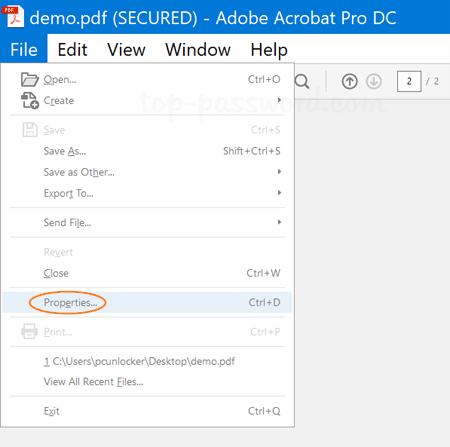
Task: Click the Ctrl+W shortcut text
Action: (x=263, y=273)
